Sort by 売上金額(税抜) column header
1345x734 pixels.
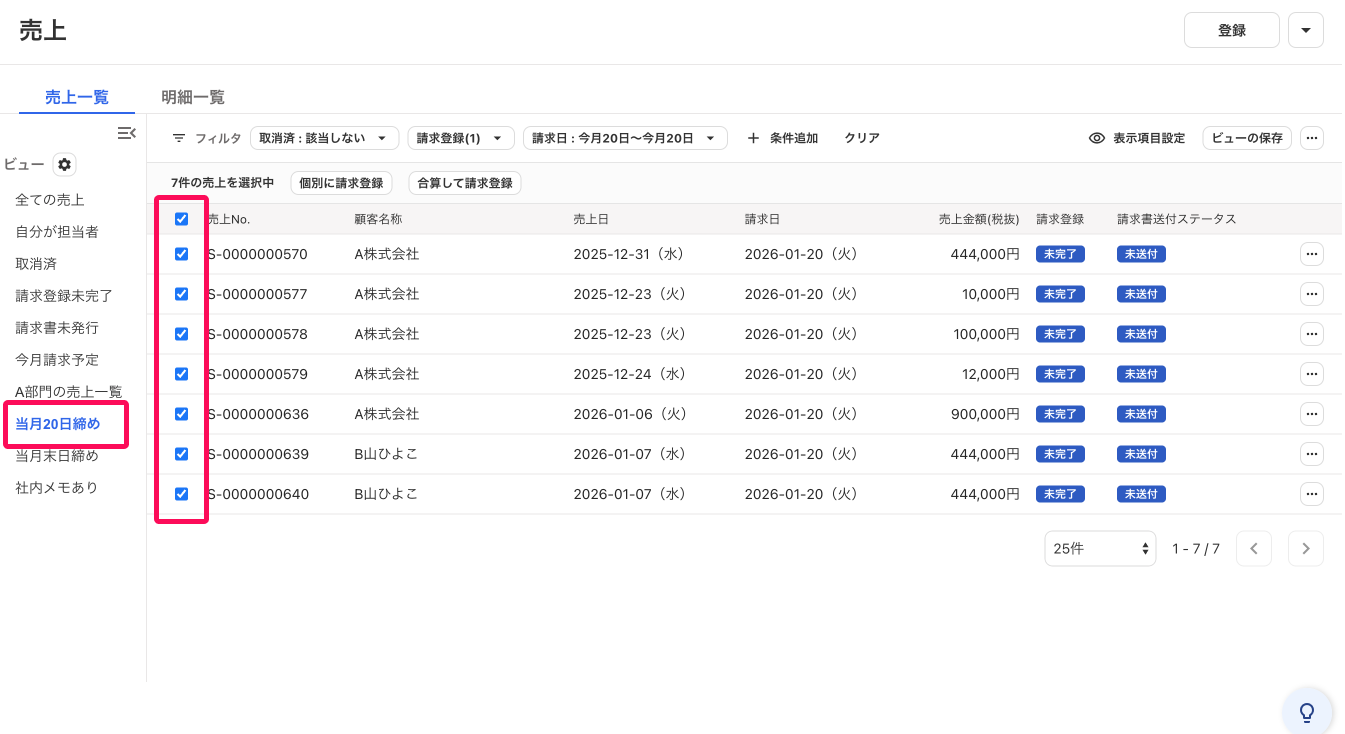979,219
